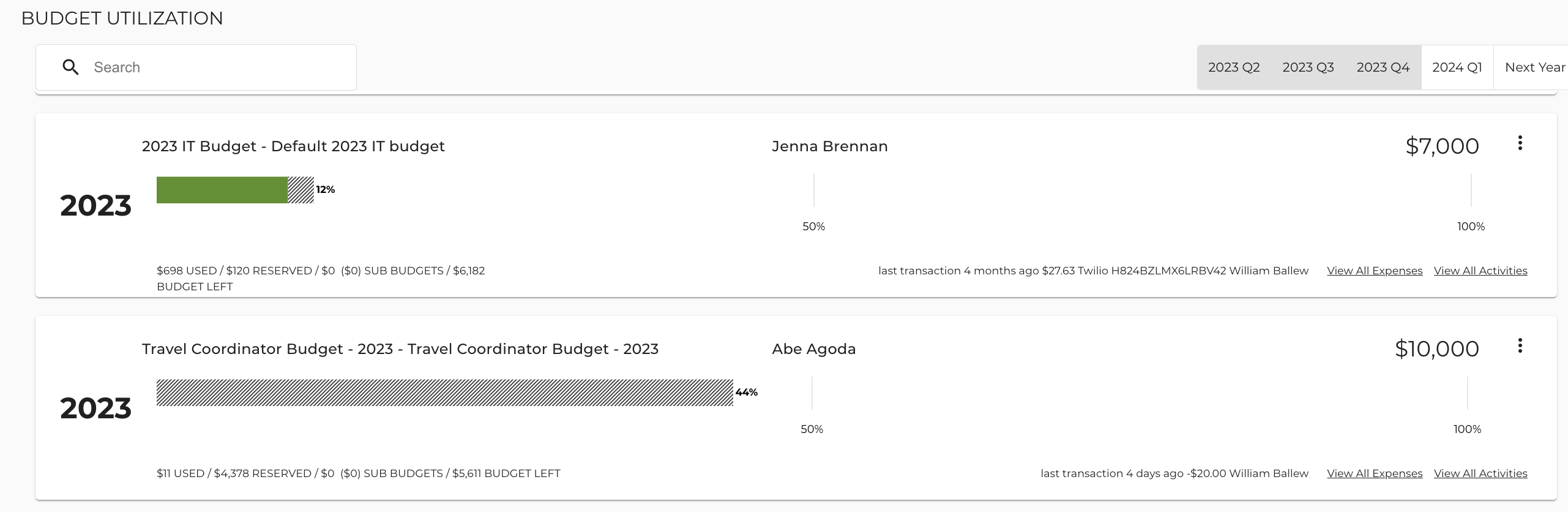Image resolution: width=1568 pixels, height=512 pixels.
Task: Click the search magnifying glass icon
Action: pyautogui.click(x=70, y=67)
